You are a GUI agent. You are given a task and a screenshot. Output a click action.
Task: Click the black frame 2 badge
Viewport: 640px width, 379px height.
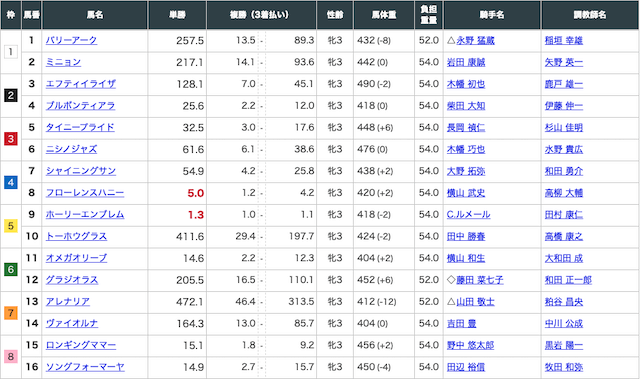(11, 95)
